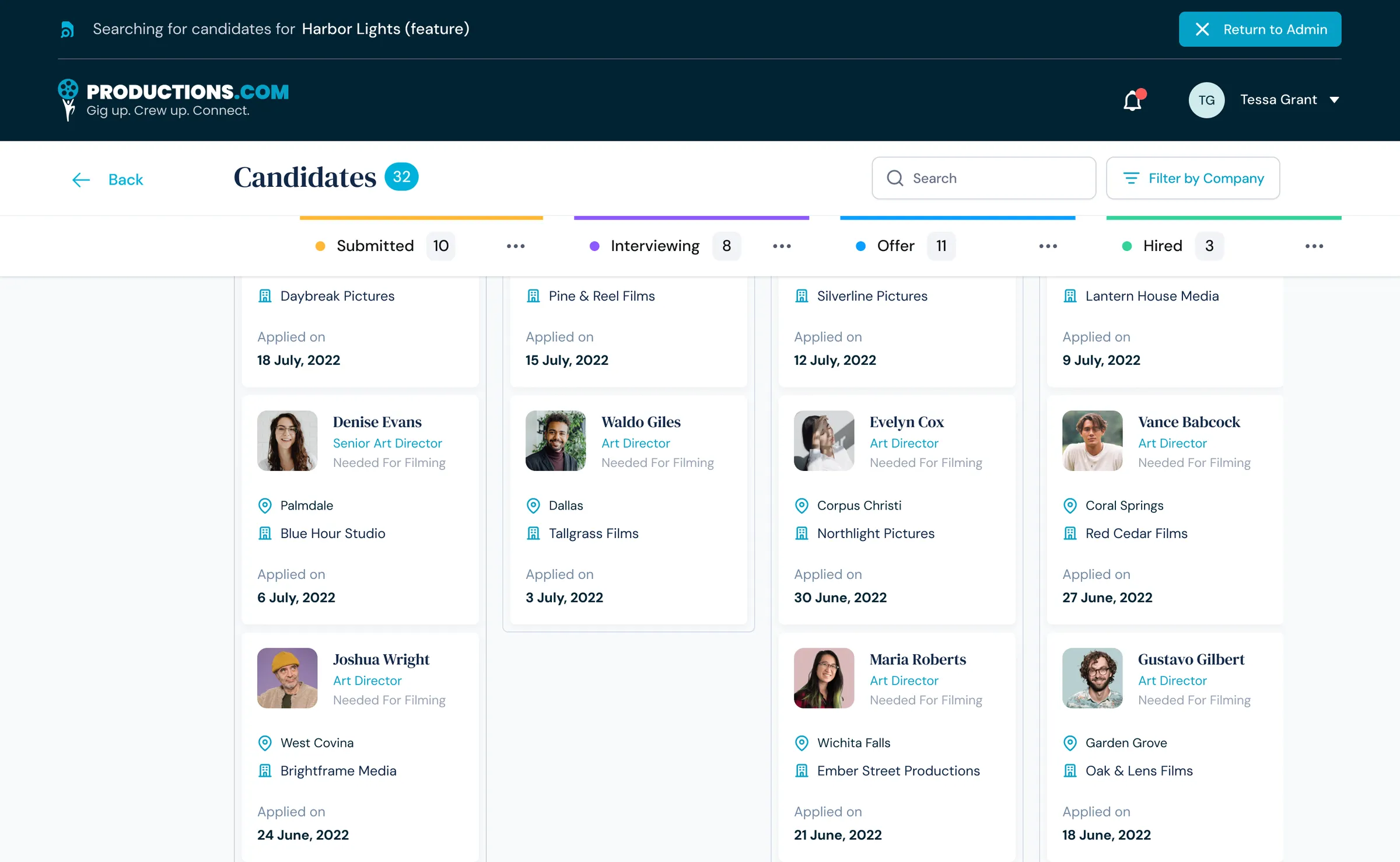
Task: Click the Back arrow icon
Action: 80,180
